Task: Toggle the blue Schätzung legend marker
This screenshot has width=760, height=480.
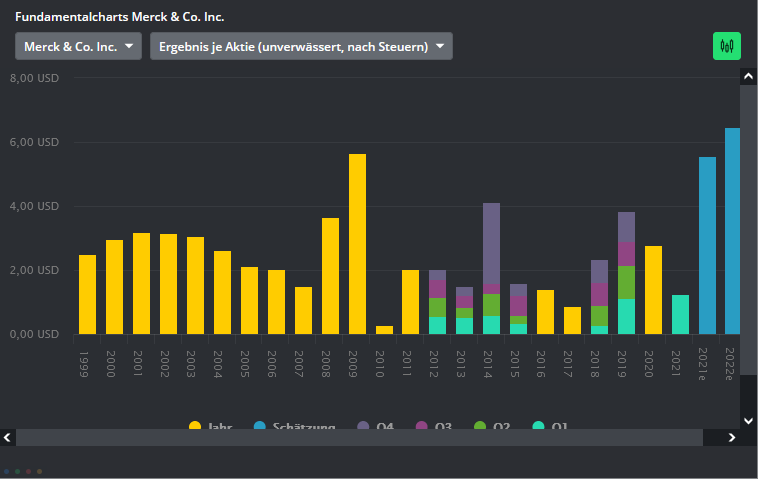Action: [x=260, y=426]
